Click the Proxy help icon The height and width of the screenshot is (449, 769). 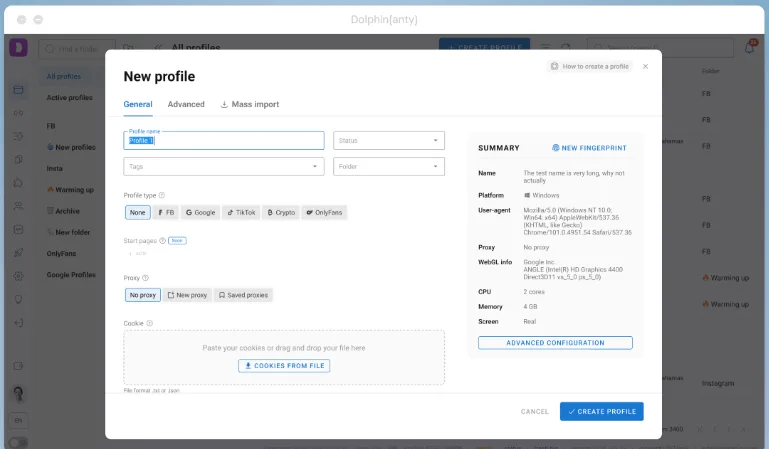145,278
